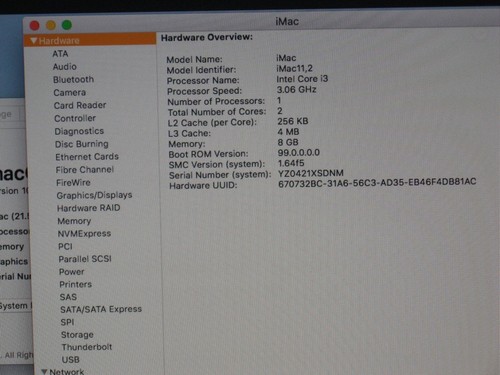Click the Hardware Overview heading
This screenshot has height=375, width=500.
[x=207, y=37]
